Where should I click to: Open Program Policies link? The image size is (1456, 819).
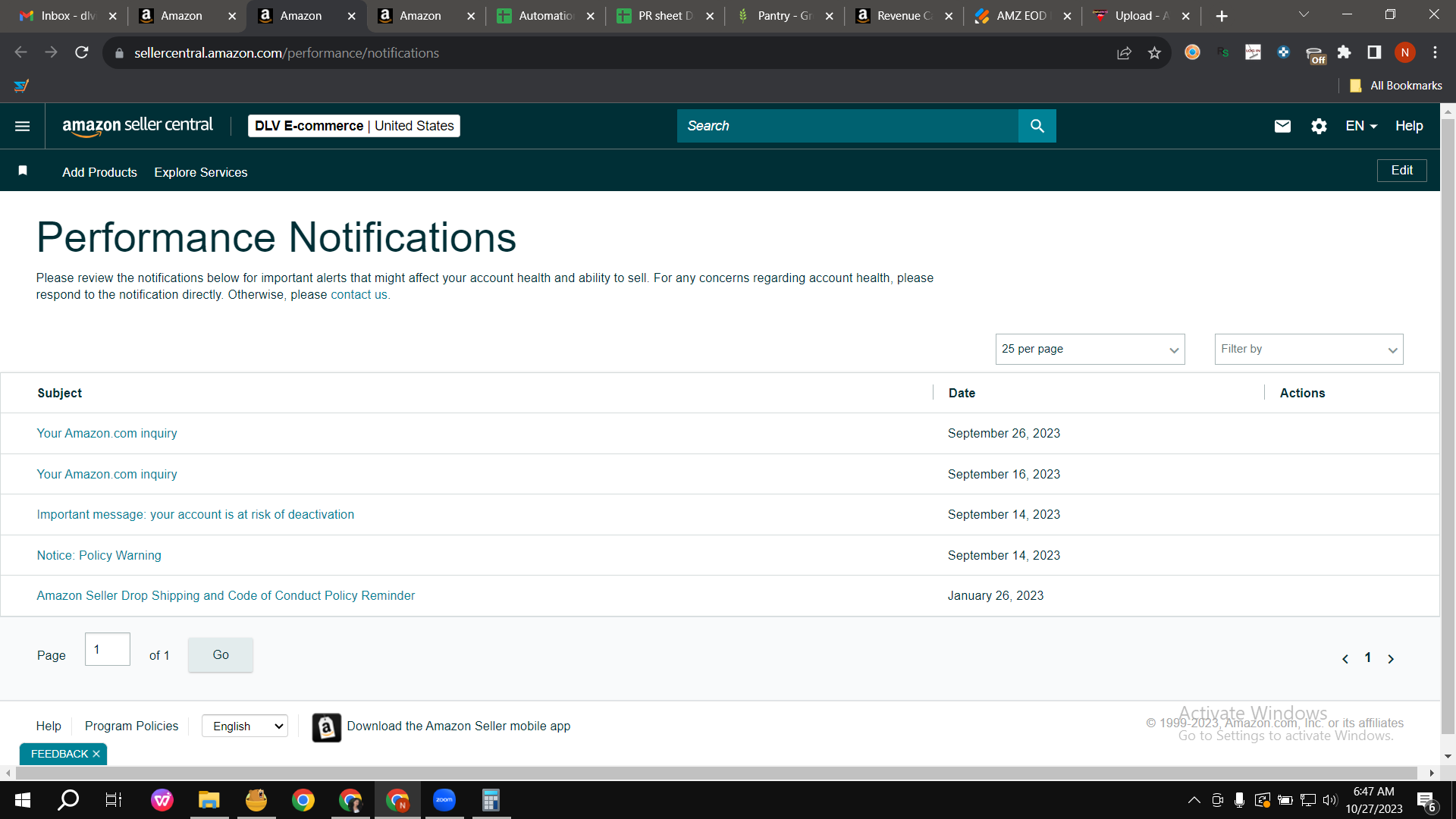click(x=131, y=726)
